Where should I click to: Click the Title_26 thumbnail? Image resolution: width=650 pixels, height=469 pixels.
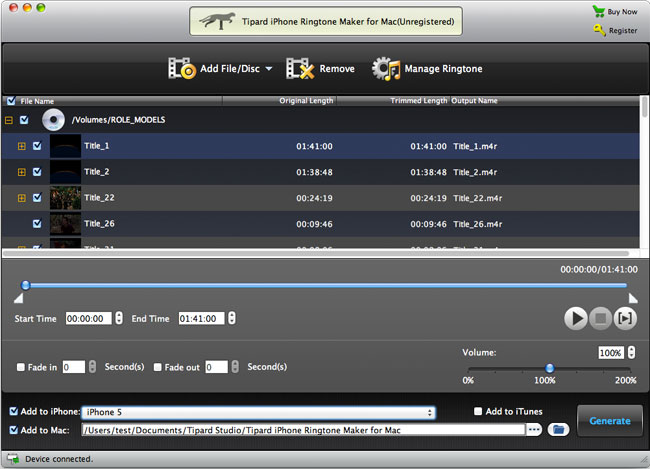coord(65,224)
